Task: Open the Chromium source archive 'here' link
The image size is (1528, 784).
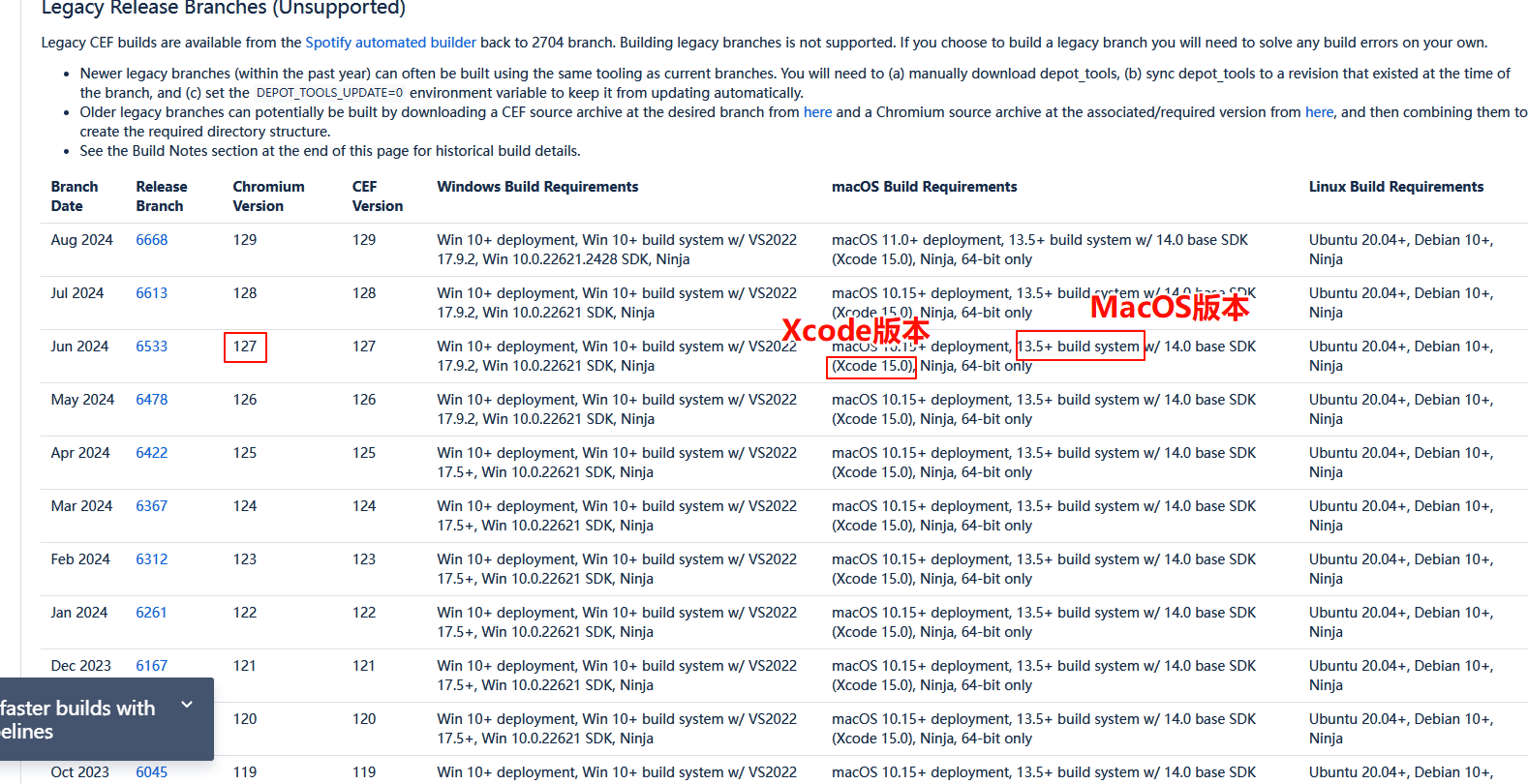Action: coord(1319,112)
